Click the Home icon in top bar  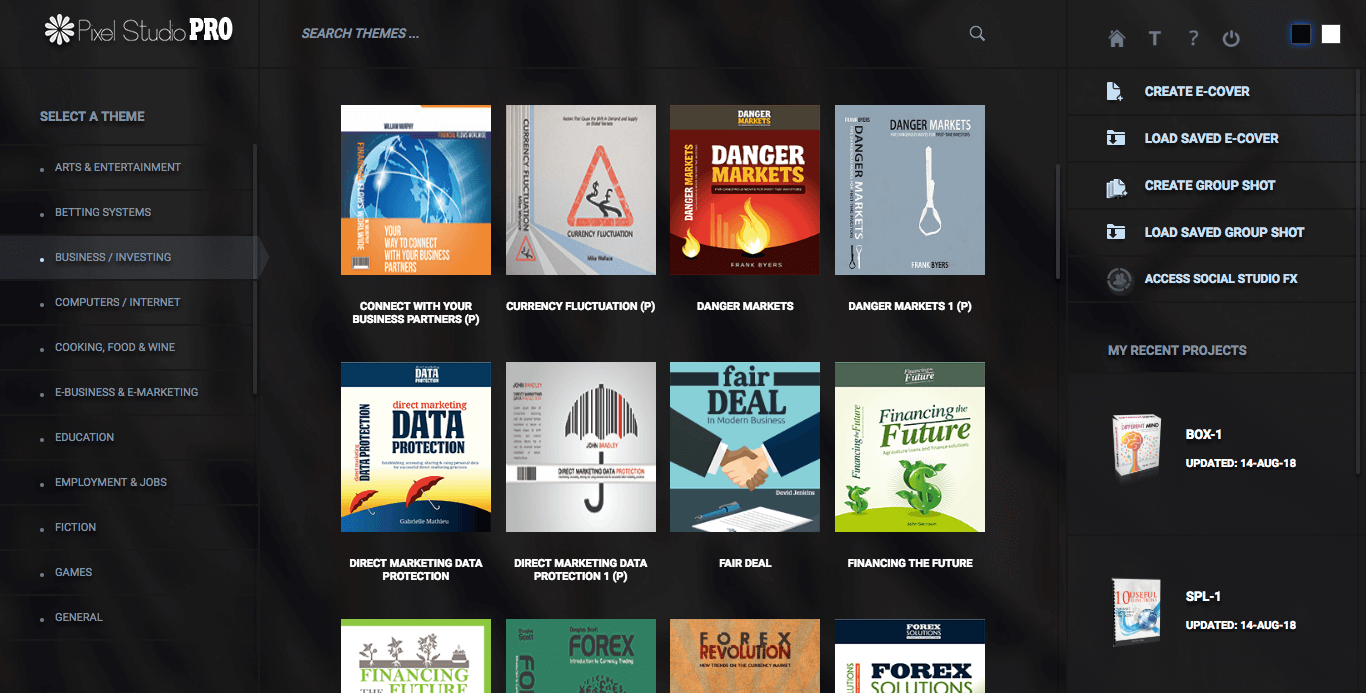1117,39
